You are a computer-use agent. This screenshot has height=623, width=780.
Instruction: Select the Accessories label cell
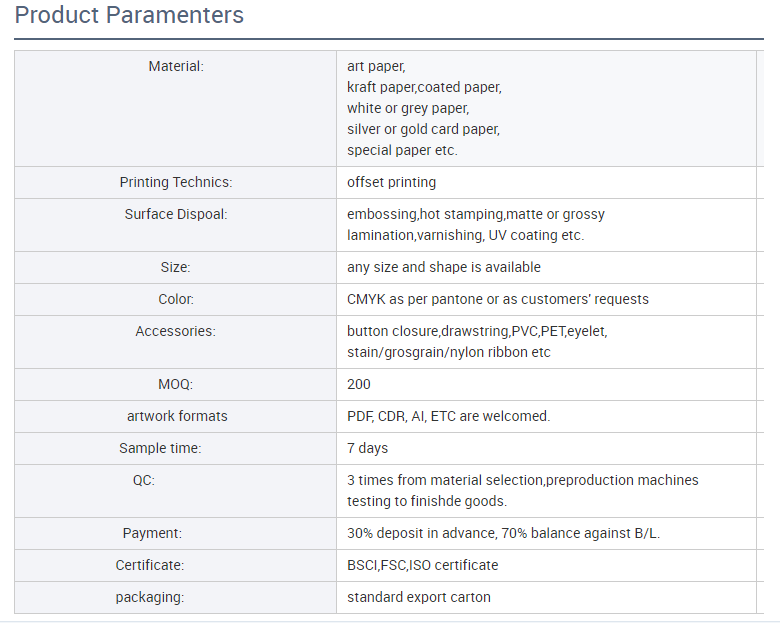click(176, 342)
